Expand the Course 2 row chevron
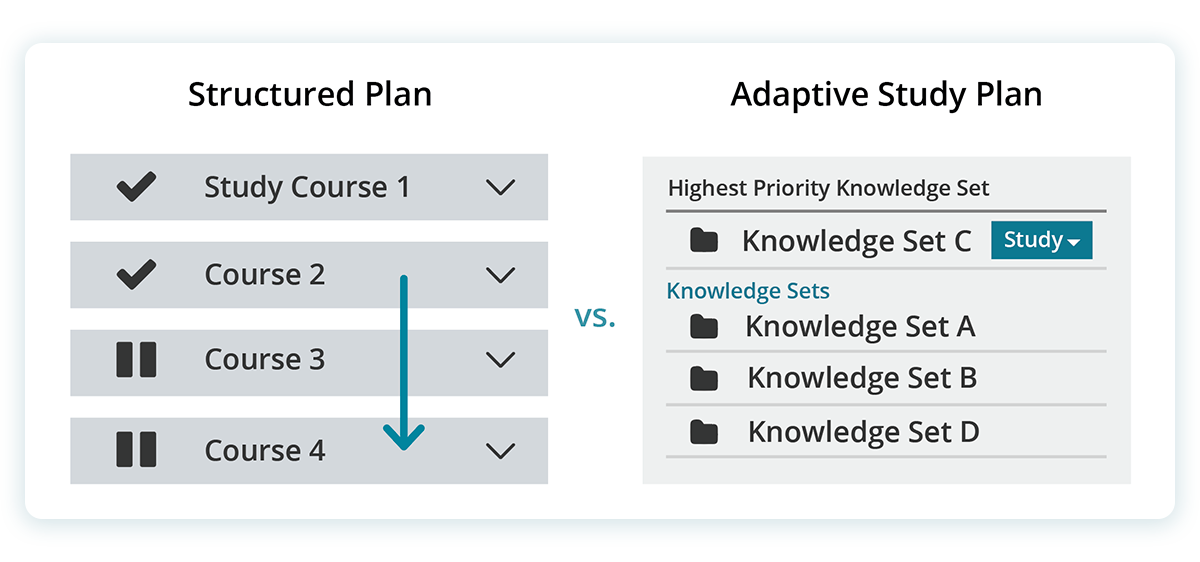 (500, 275)
